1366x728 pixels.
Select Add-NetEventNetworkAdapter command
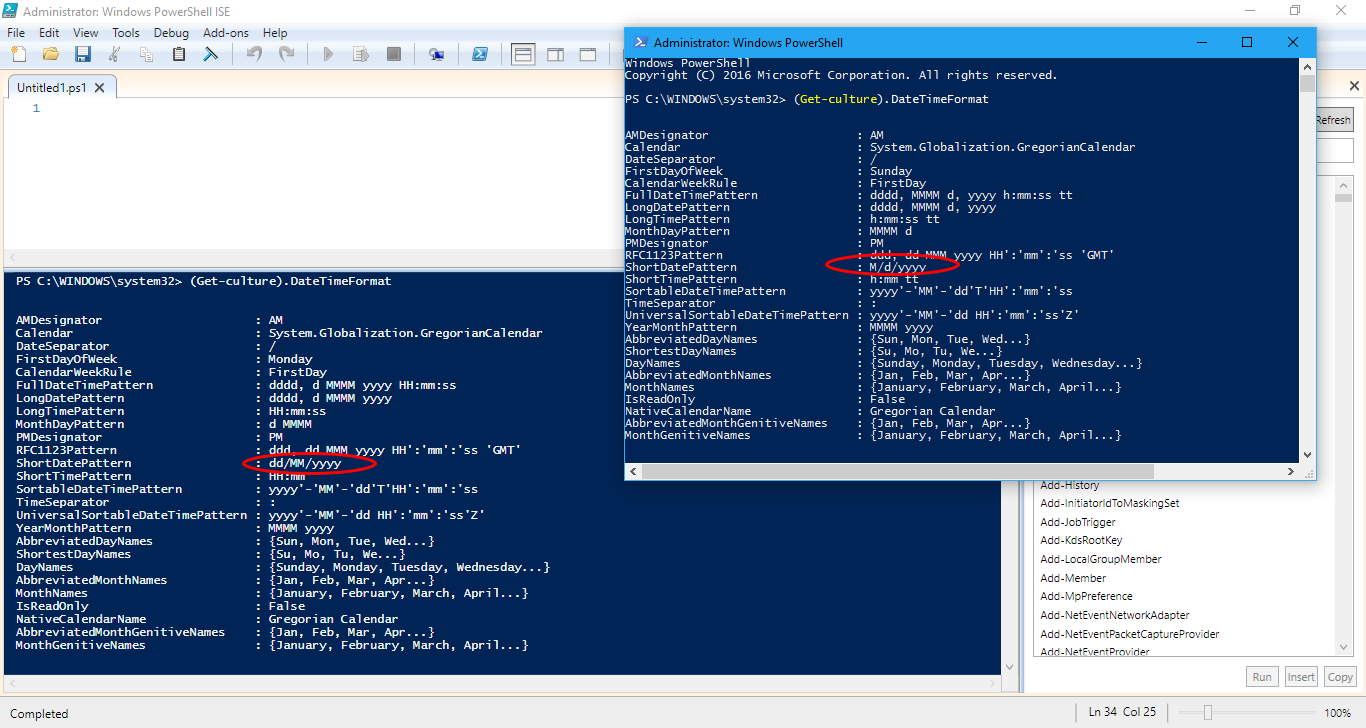tap(1115, 615)
